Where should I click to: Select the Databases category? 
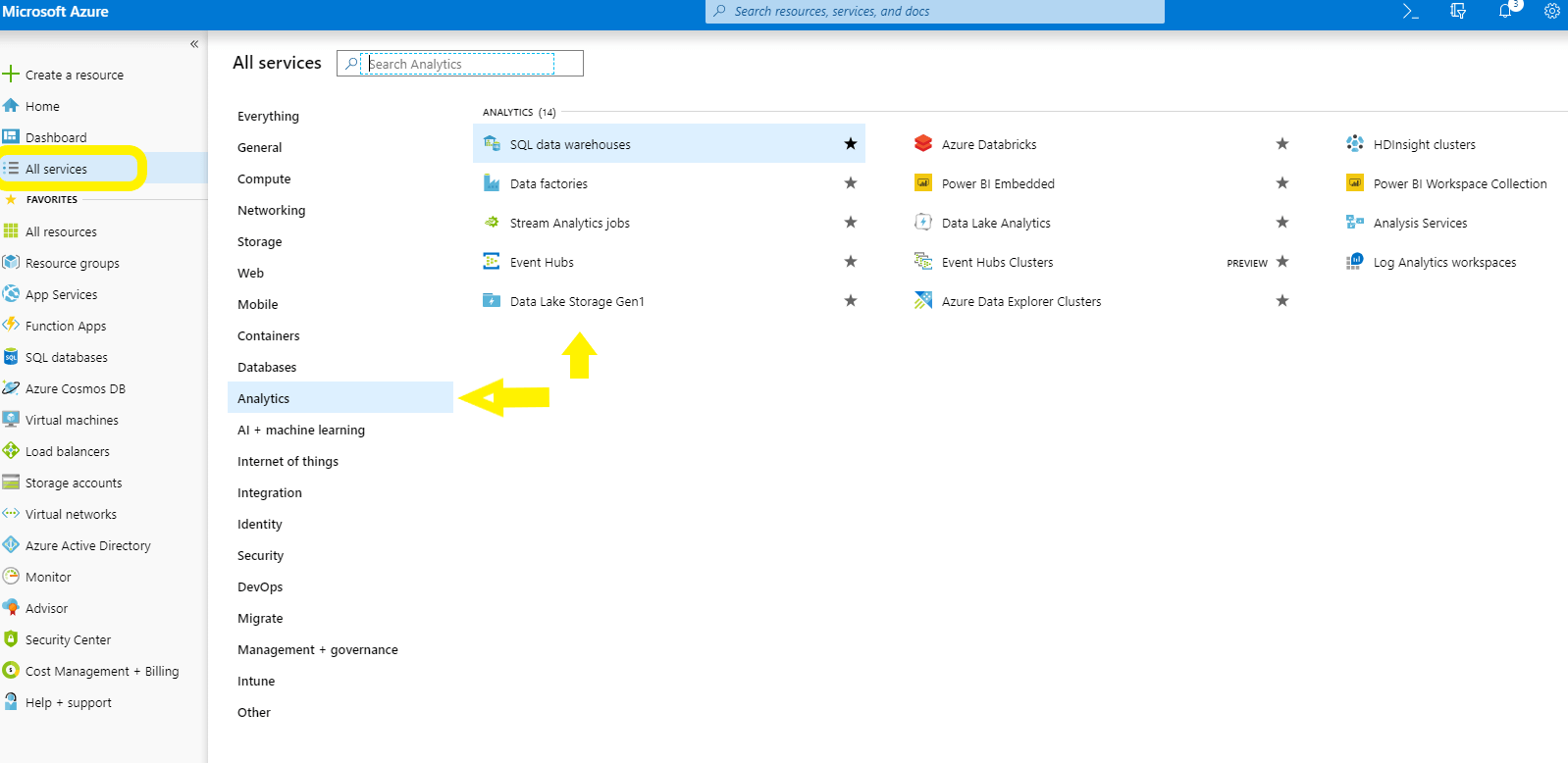[267, 367]
